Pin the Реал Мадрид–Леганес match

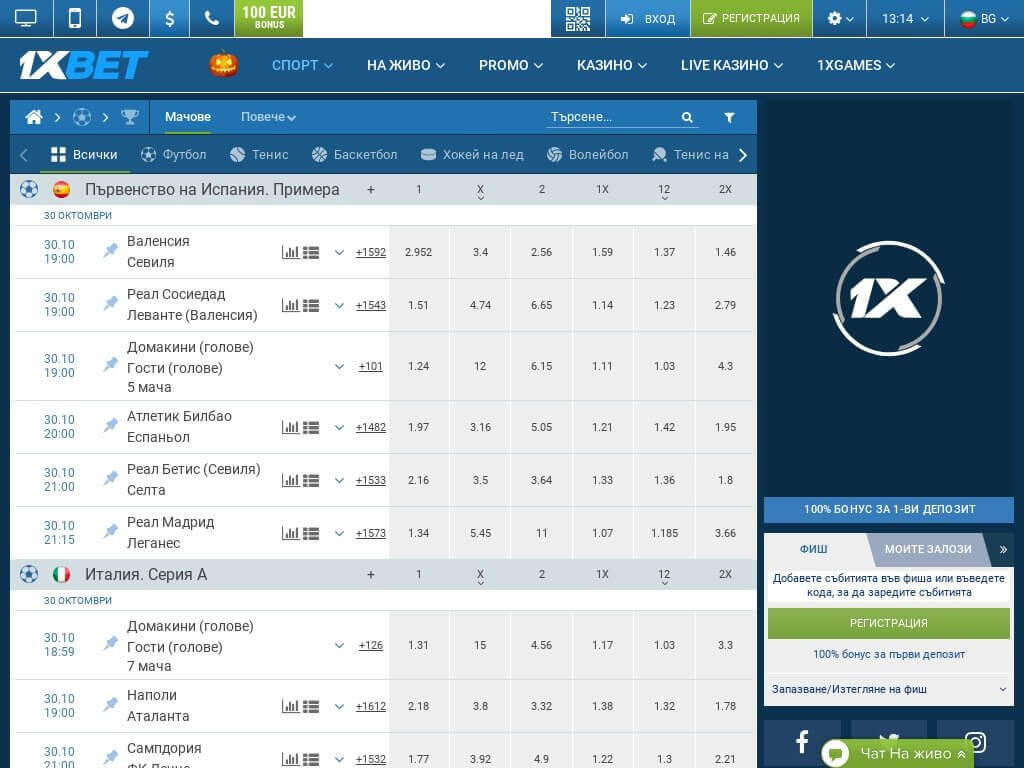(x=111, y=531)
